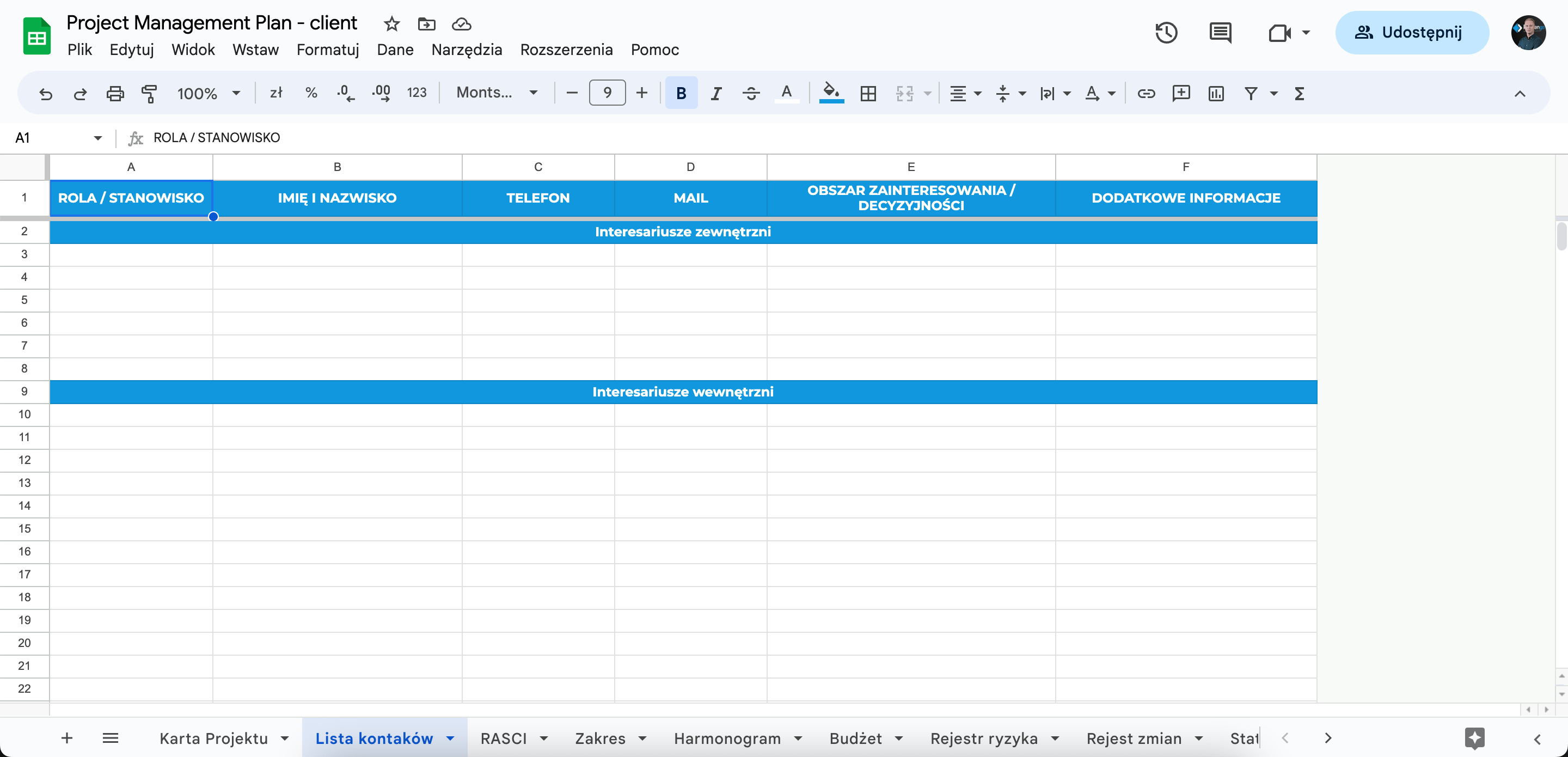Click the borders grid icon
1568x757 pixels.
(868, 93)
